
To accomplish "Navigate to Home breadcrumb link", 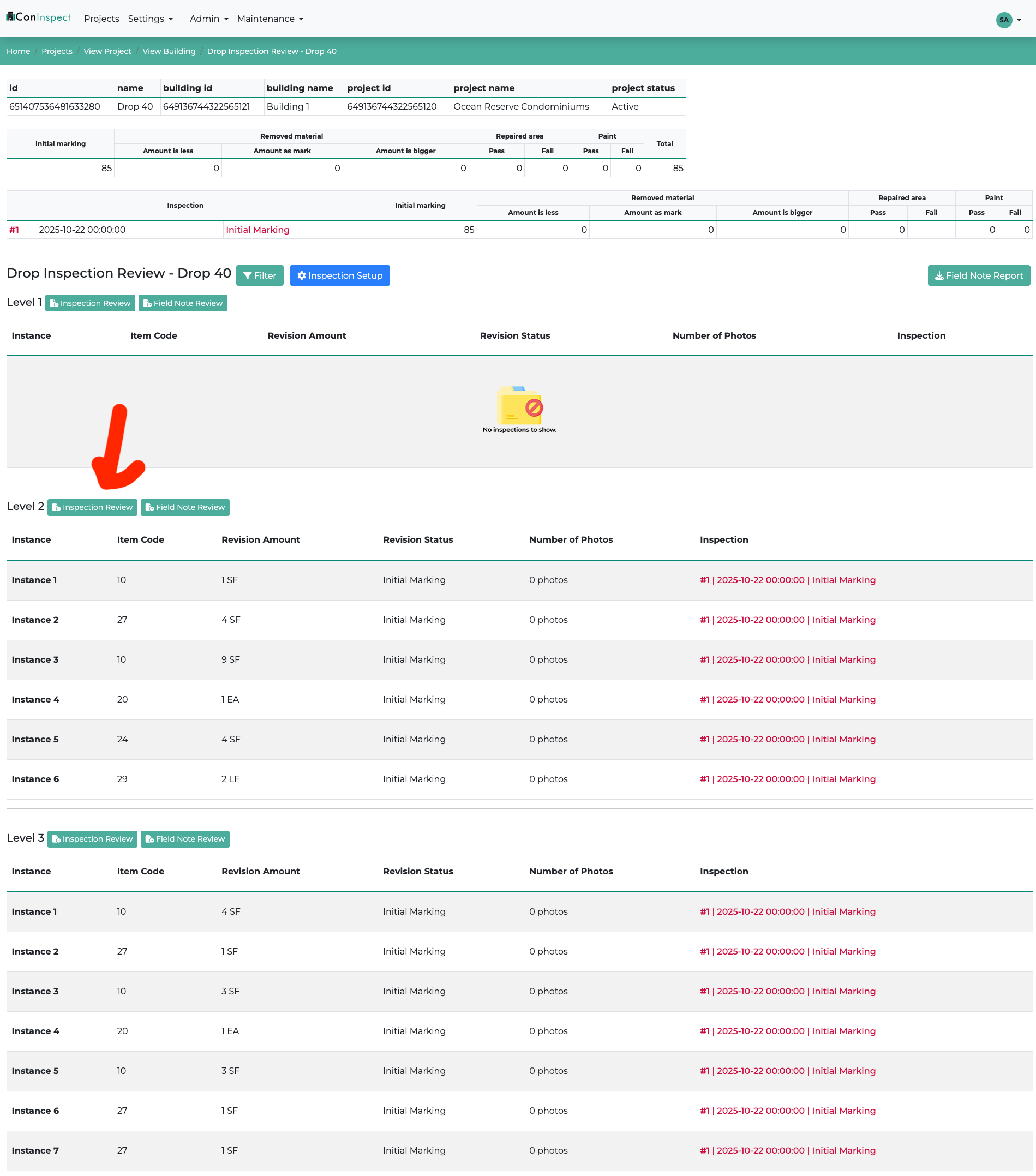I will [19, 51].
